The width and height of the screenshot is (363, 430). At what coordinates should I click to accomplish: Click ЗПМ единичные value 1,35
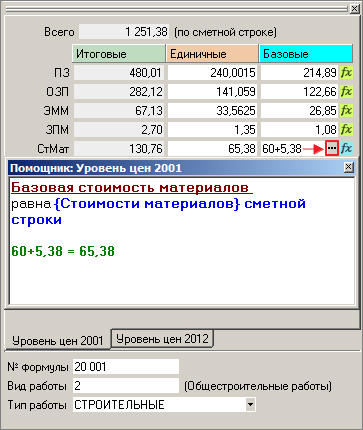(212, 129)
